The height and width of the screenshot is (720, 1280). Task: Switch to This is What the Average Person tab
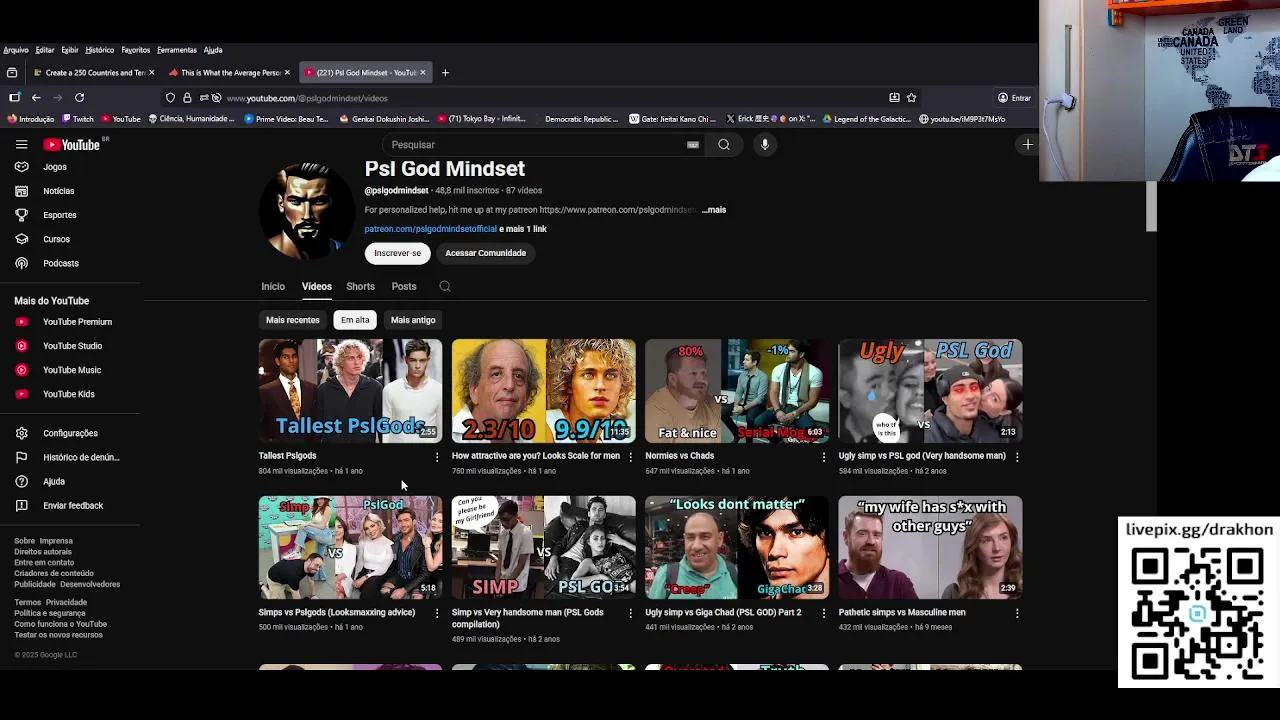click(x=228, y=72)
